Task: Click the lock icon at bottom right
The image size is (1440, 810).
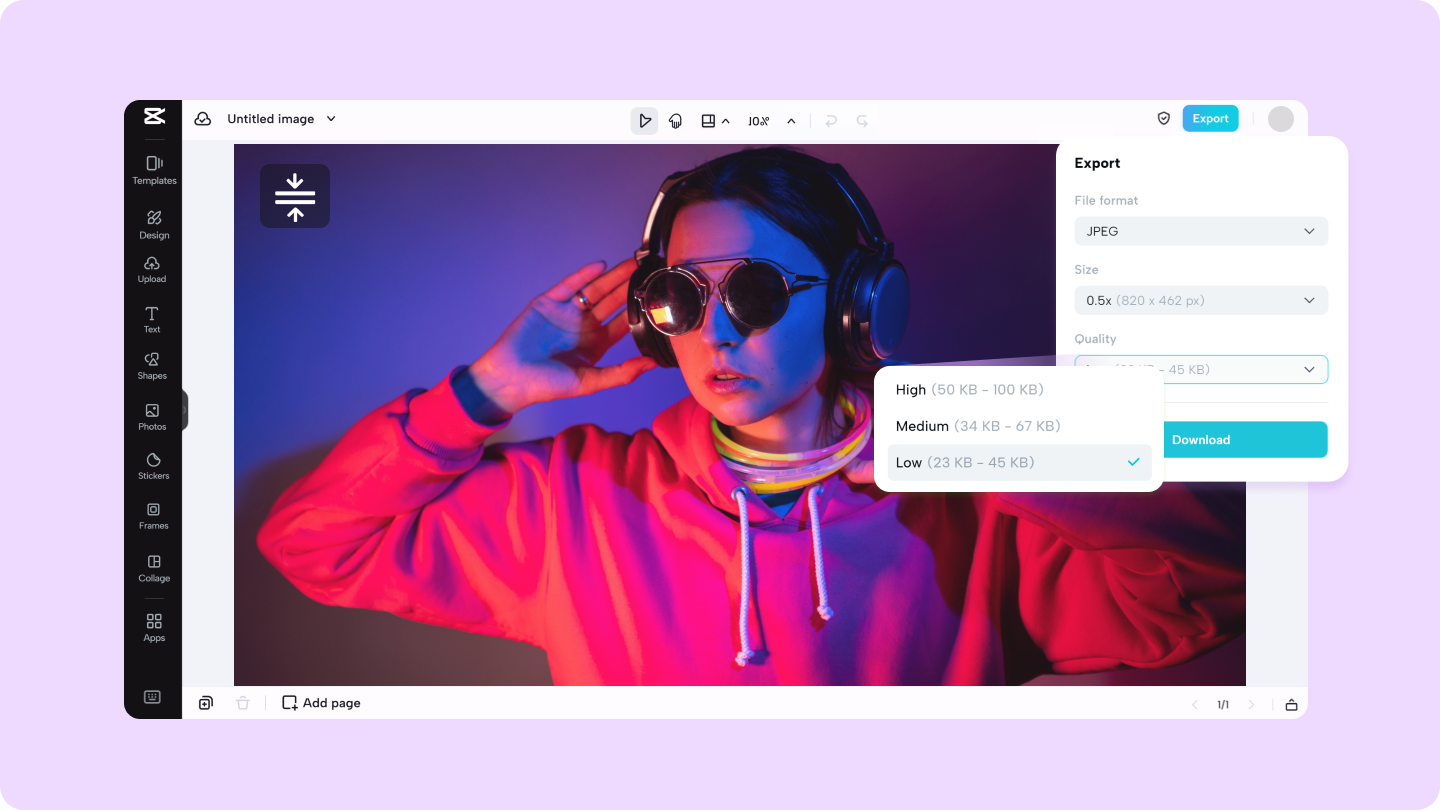Action: 1291,705
